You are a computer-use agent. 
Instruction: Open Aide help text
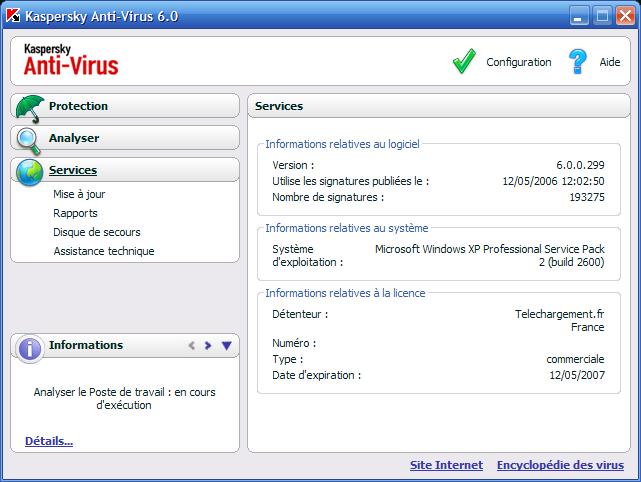tap(610, 62)
